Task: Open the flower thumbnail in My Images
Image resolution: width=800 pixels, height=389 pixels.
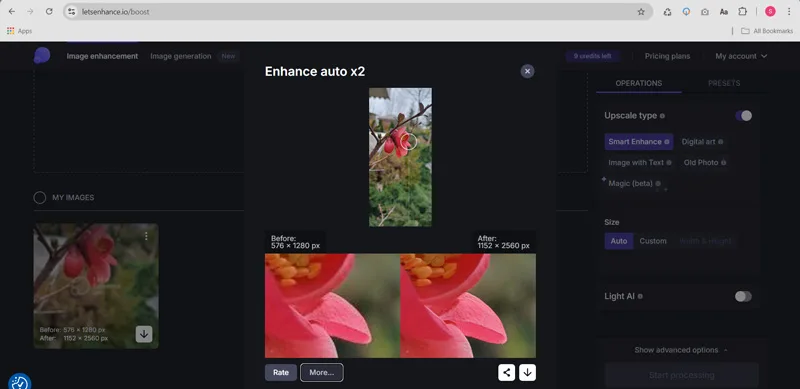Action: click(x=96, y=286)
